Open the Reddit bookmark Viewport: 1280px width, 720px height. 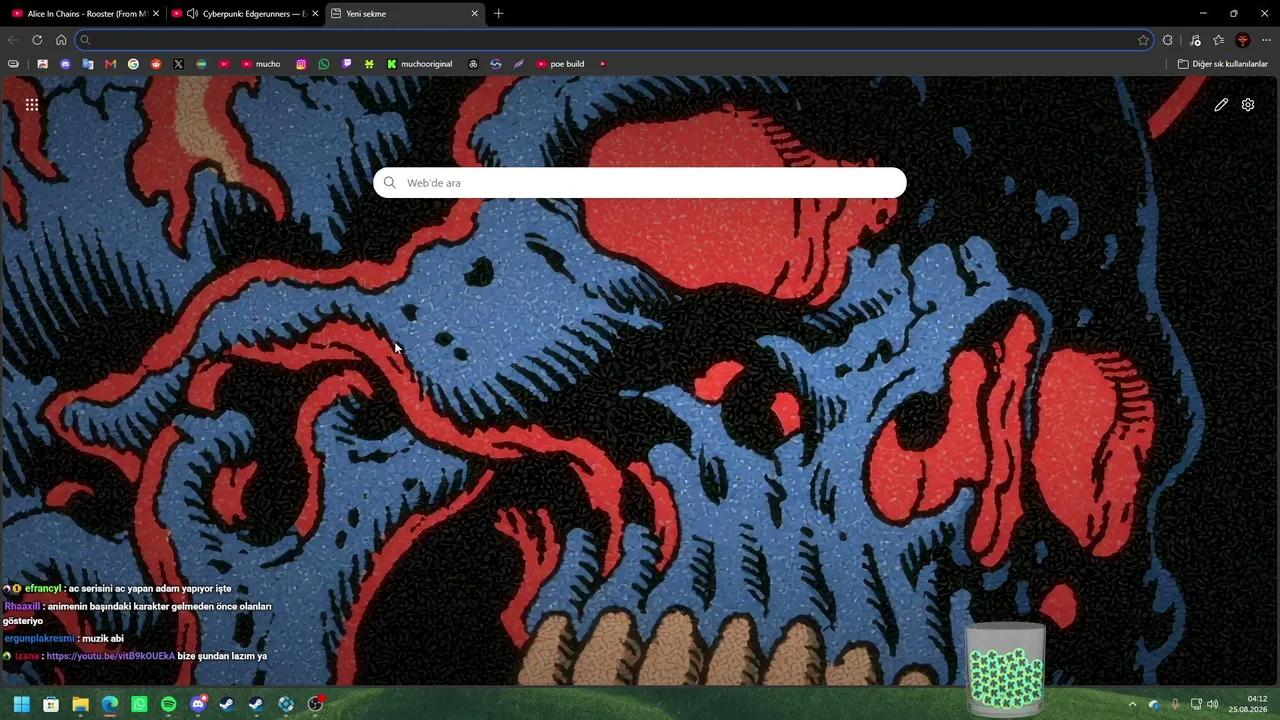click(x=156, y=64)
